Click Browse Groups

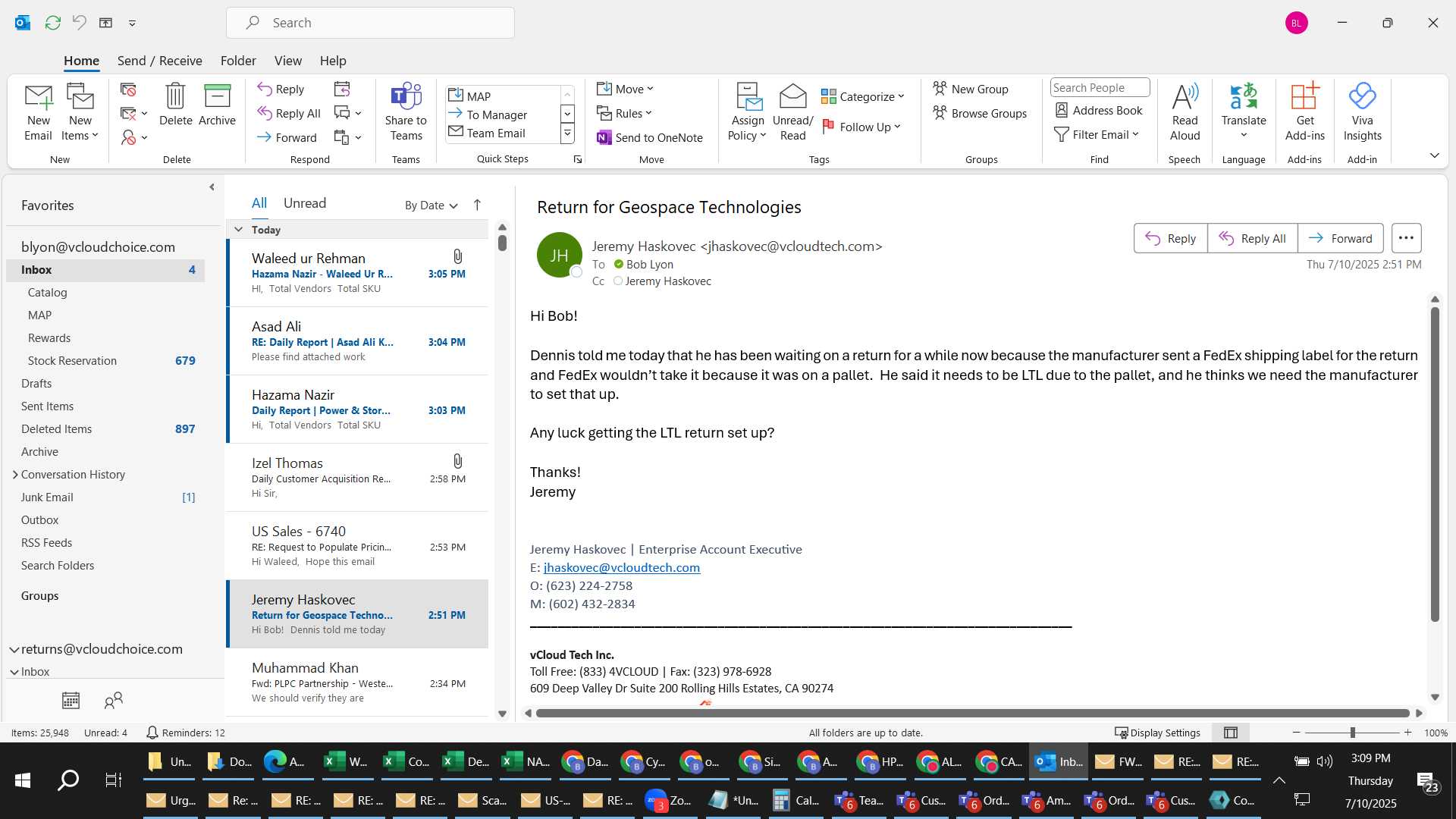point(980,113)
